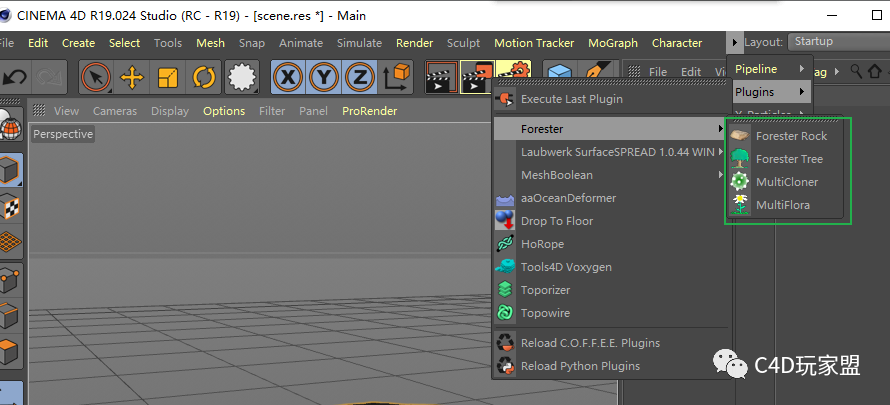Click Reload C.O.F.F.E.E. Plugins
This screenshot has height=405, width=890.
(x=611, y=343)
